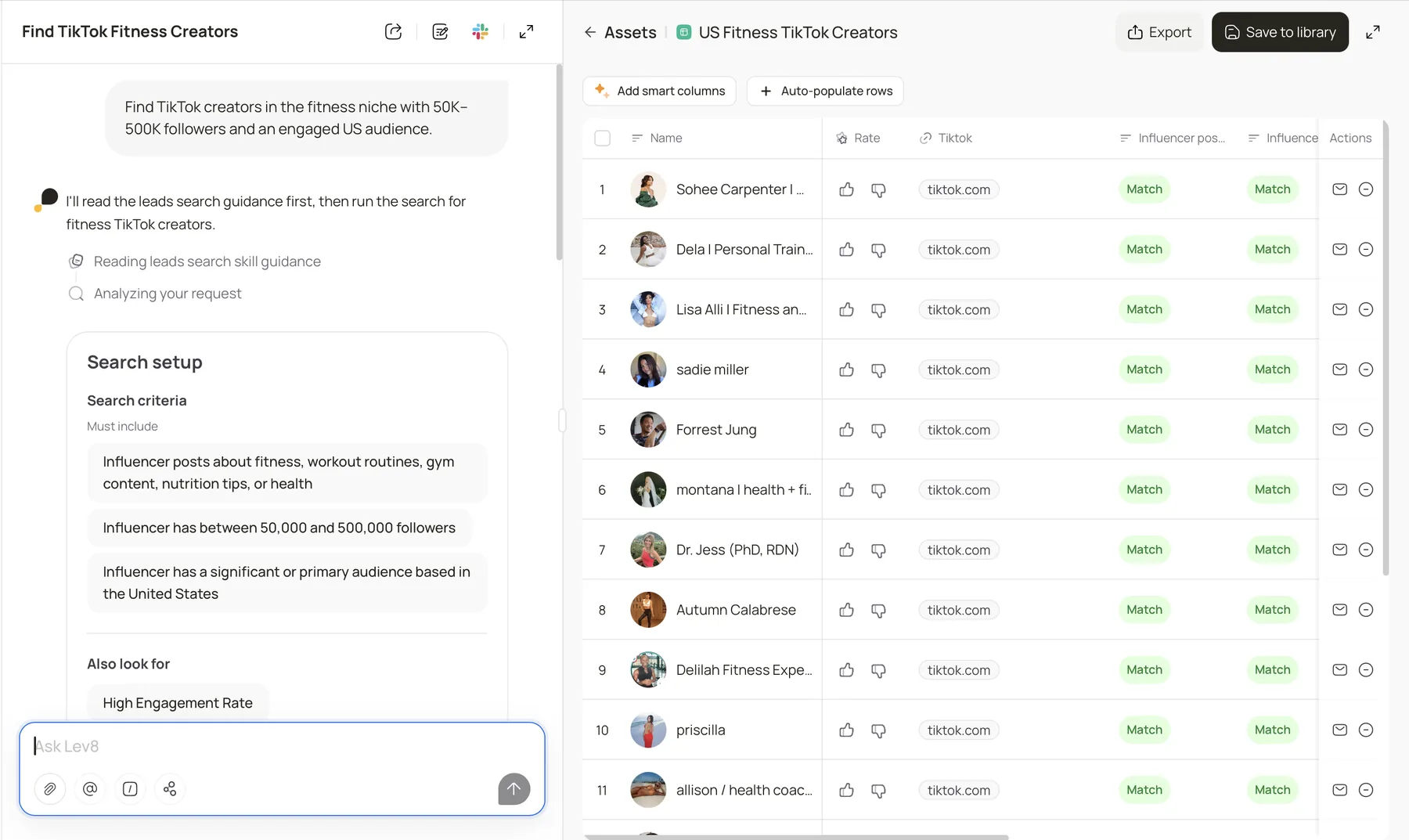
Task: Click Export button
Action: click(1159, 32)
